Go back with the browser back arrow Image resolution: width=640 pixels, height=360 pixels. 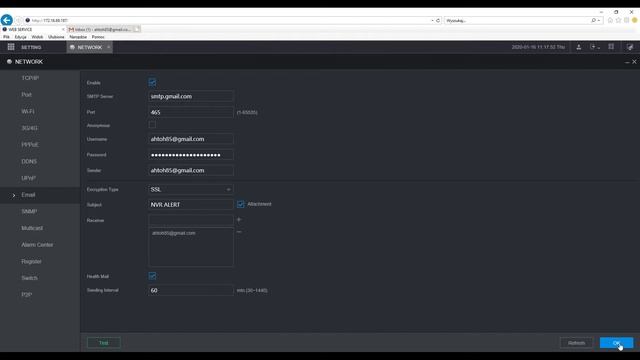(7, 20)
